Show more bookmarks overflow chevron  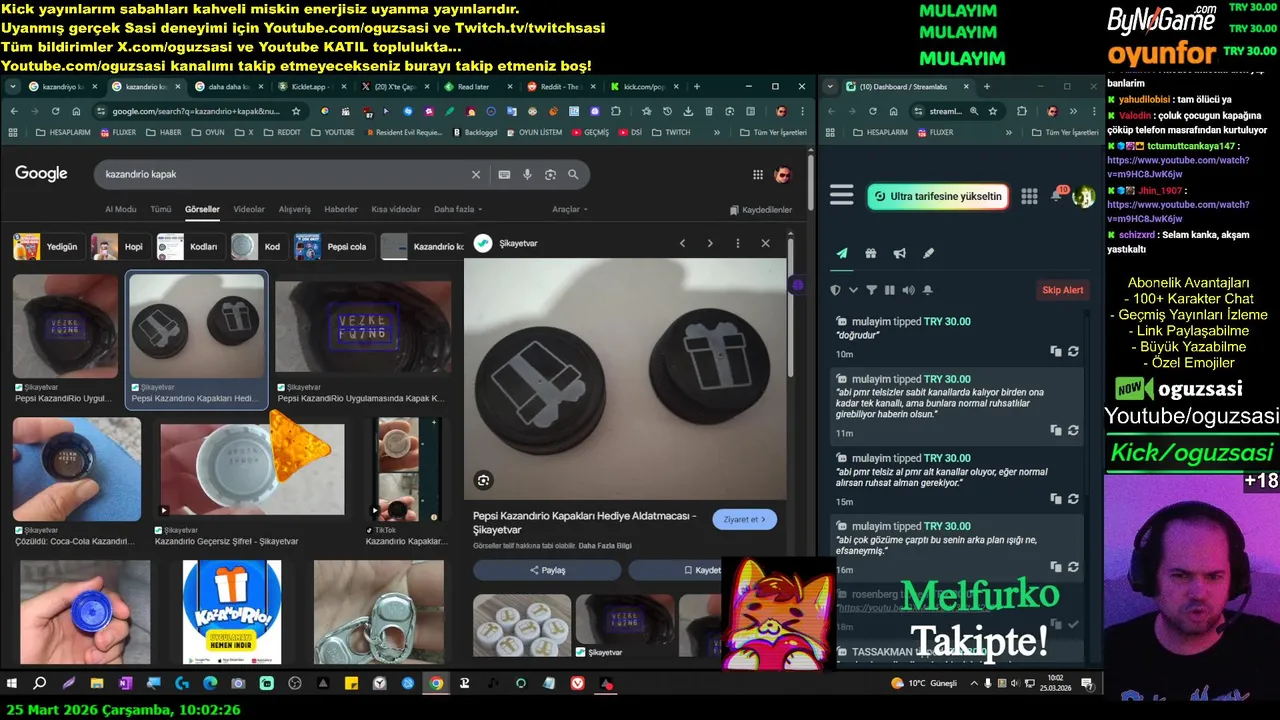pos(717,132)
